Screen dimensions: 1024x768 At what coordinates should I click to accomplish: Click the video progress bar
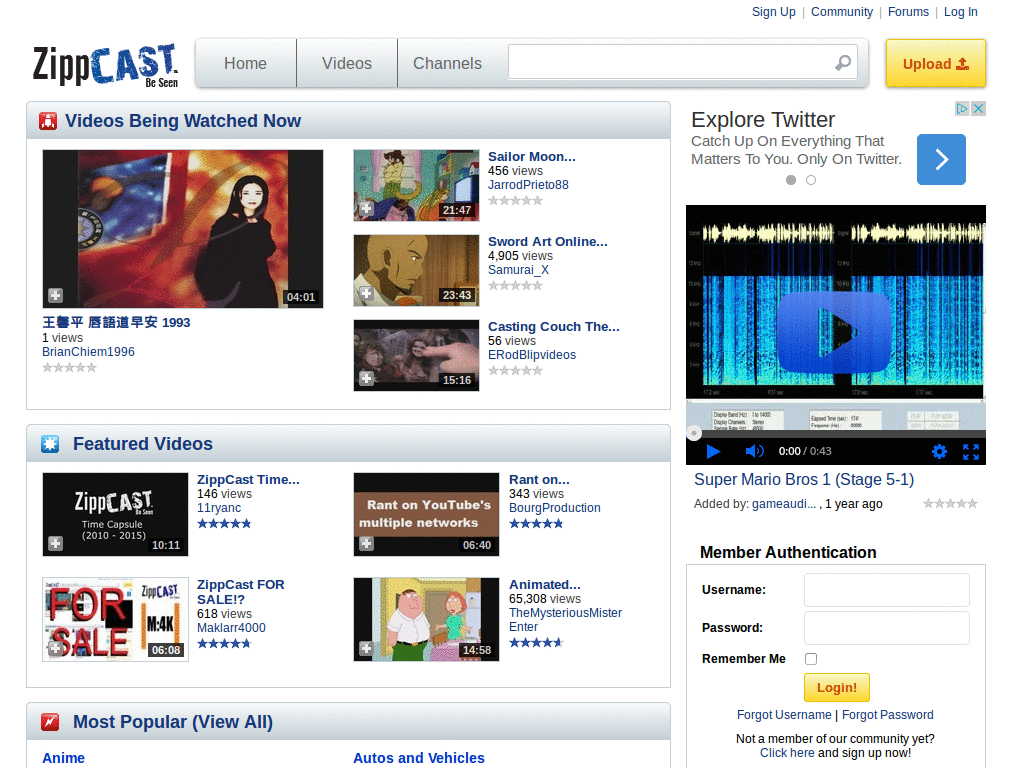click(836, 434)
